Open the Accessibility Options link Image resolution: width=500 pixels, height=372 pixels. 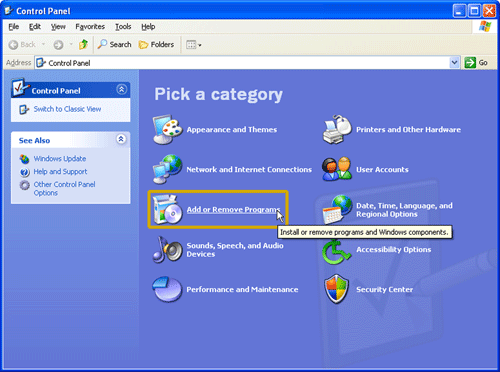pos(393,250)
